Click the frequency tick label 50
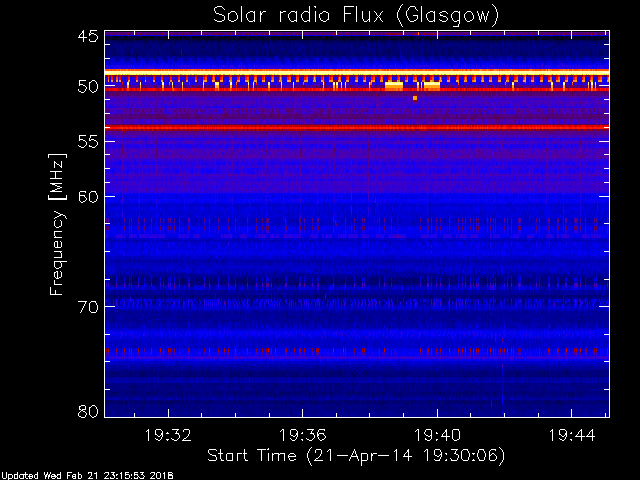Viewport: 640px width, 480px height. pos(88,87)
